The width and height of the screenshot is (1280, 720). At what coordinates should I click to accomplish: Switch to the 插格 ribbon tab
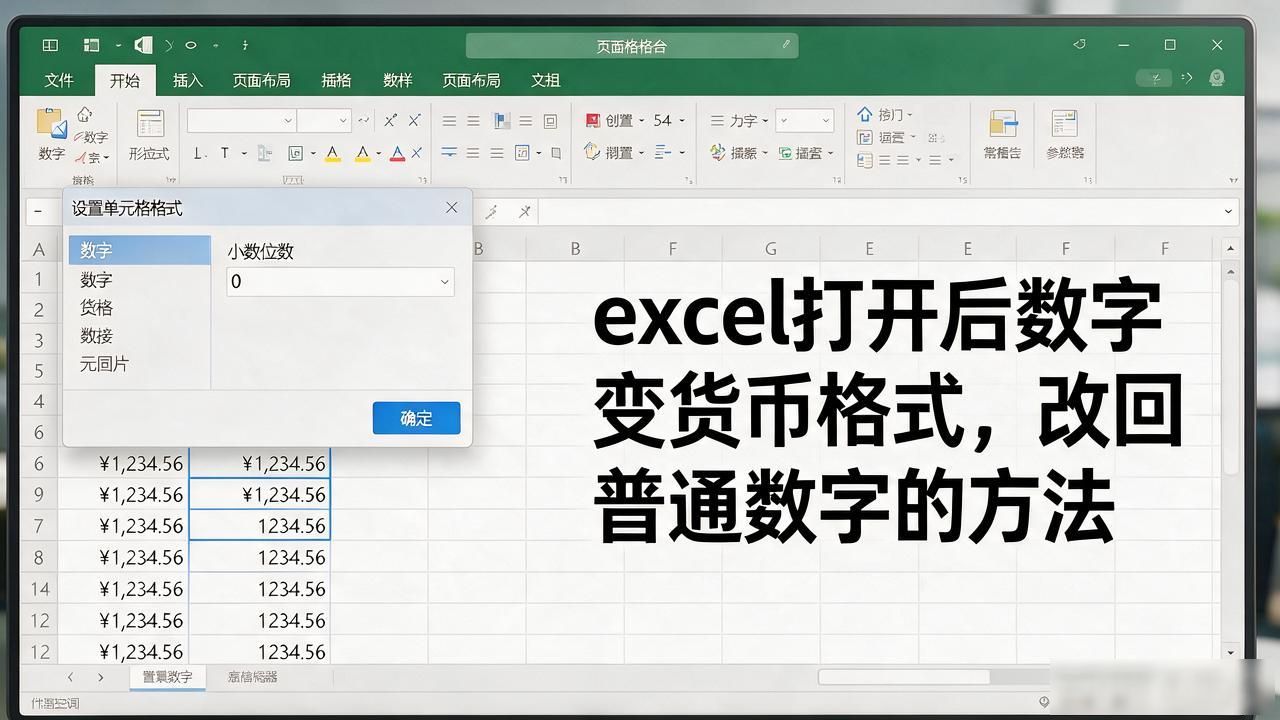(336, 80)
